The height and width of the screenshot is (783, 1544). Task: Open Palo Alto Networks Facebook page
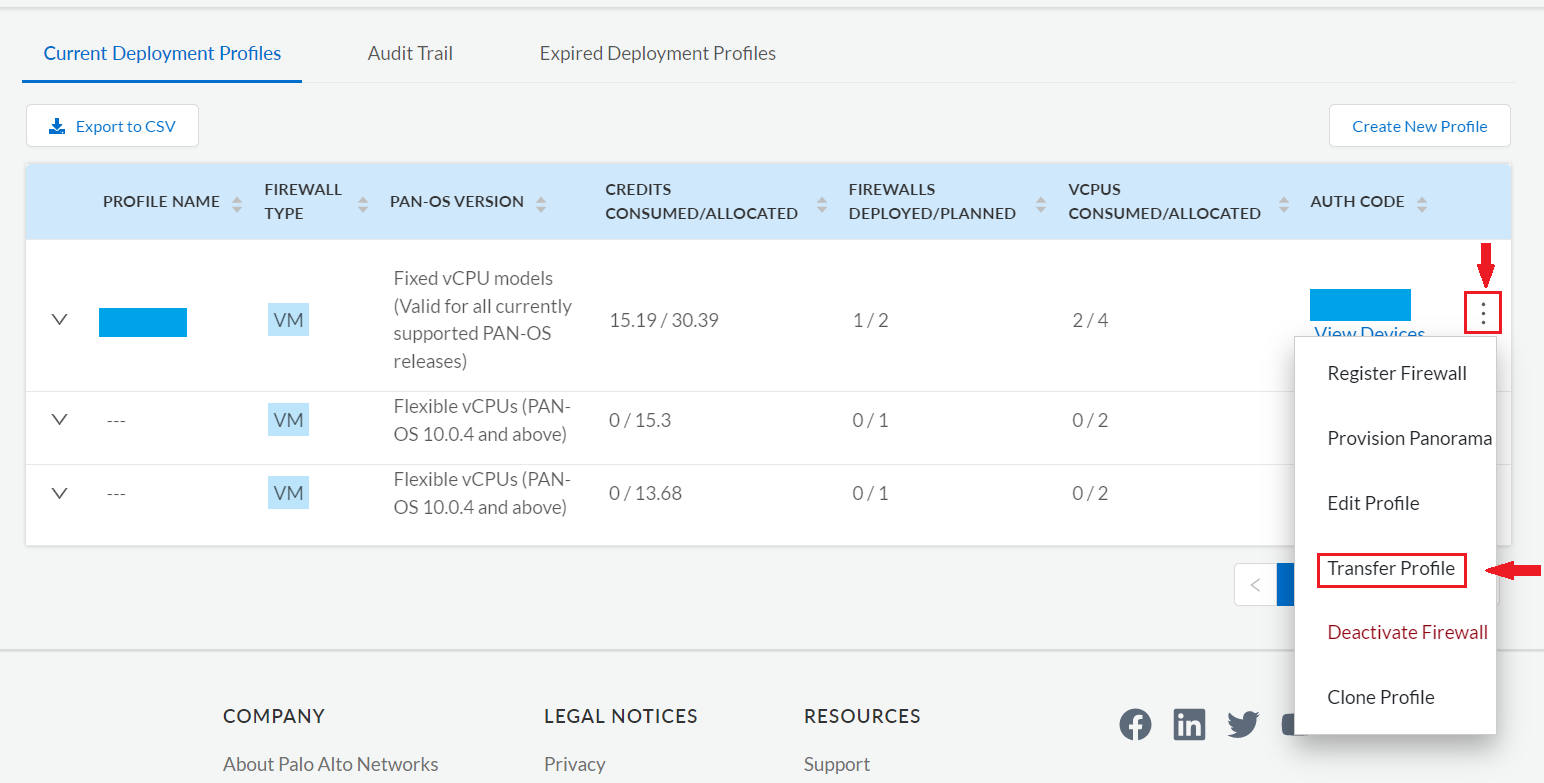click(x=1135, y=724)
